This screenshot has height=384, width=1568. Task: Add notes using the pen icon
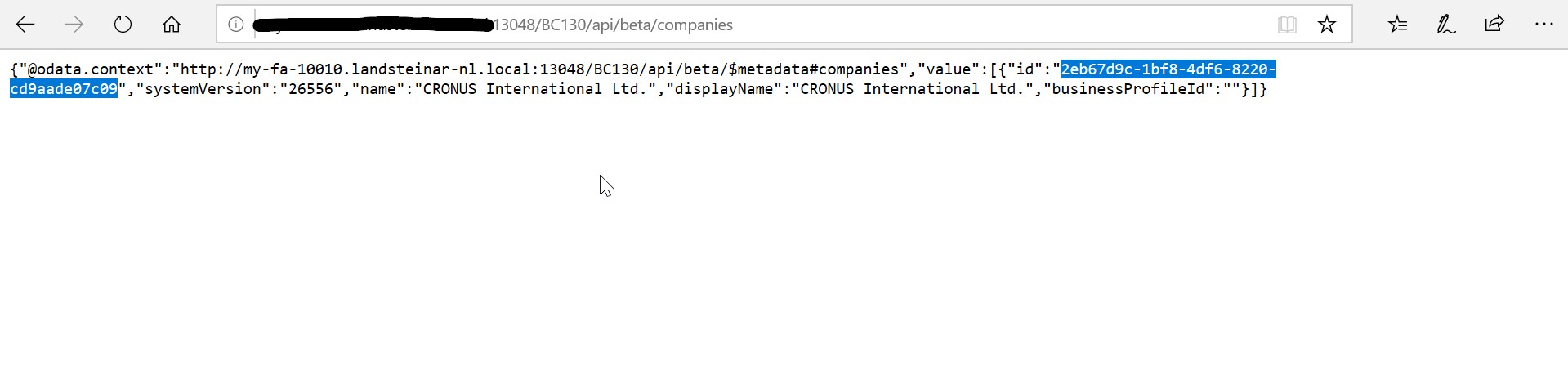click(x=1446, y=25)
